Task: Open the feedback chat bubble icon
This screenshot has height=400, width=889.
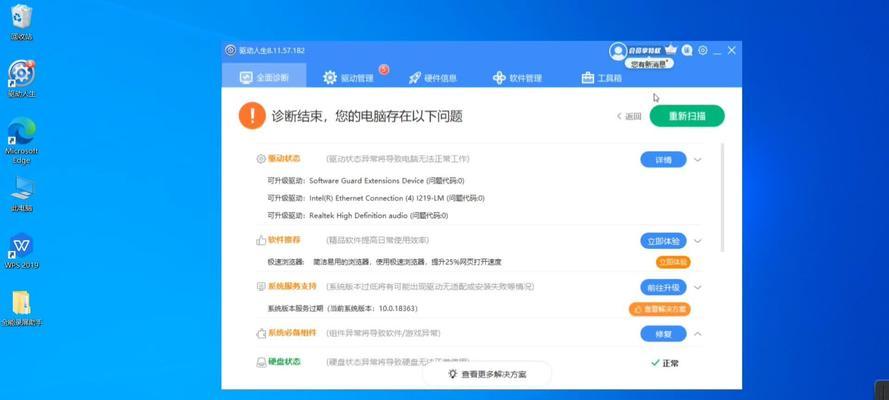Action: 687,50
